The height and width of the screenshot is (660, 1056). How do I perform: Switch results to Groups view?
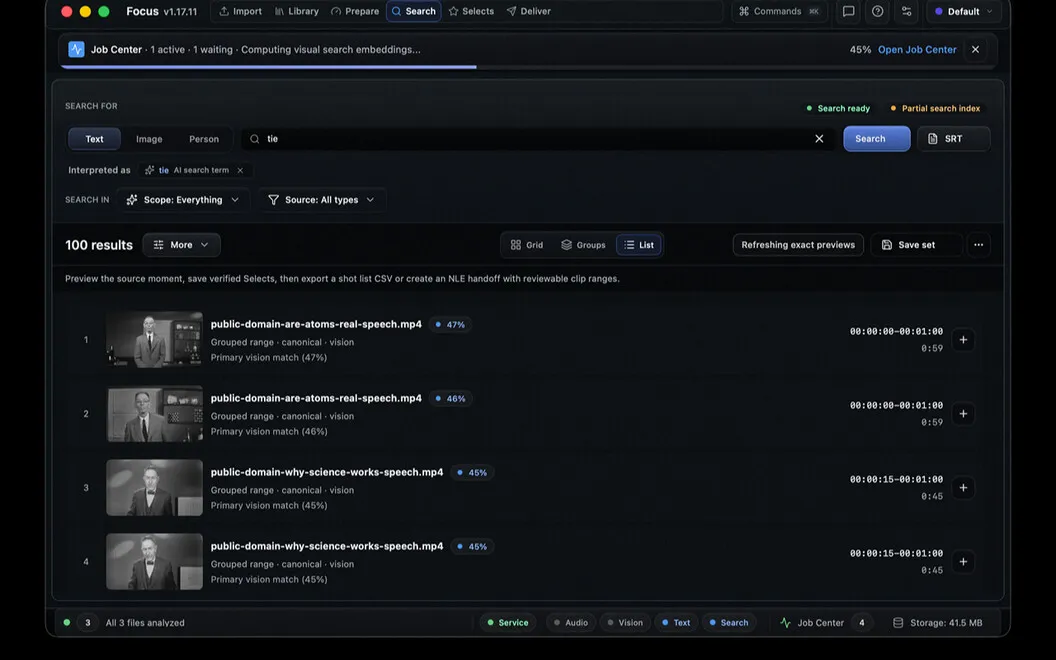583,245
